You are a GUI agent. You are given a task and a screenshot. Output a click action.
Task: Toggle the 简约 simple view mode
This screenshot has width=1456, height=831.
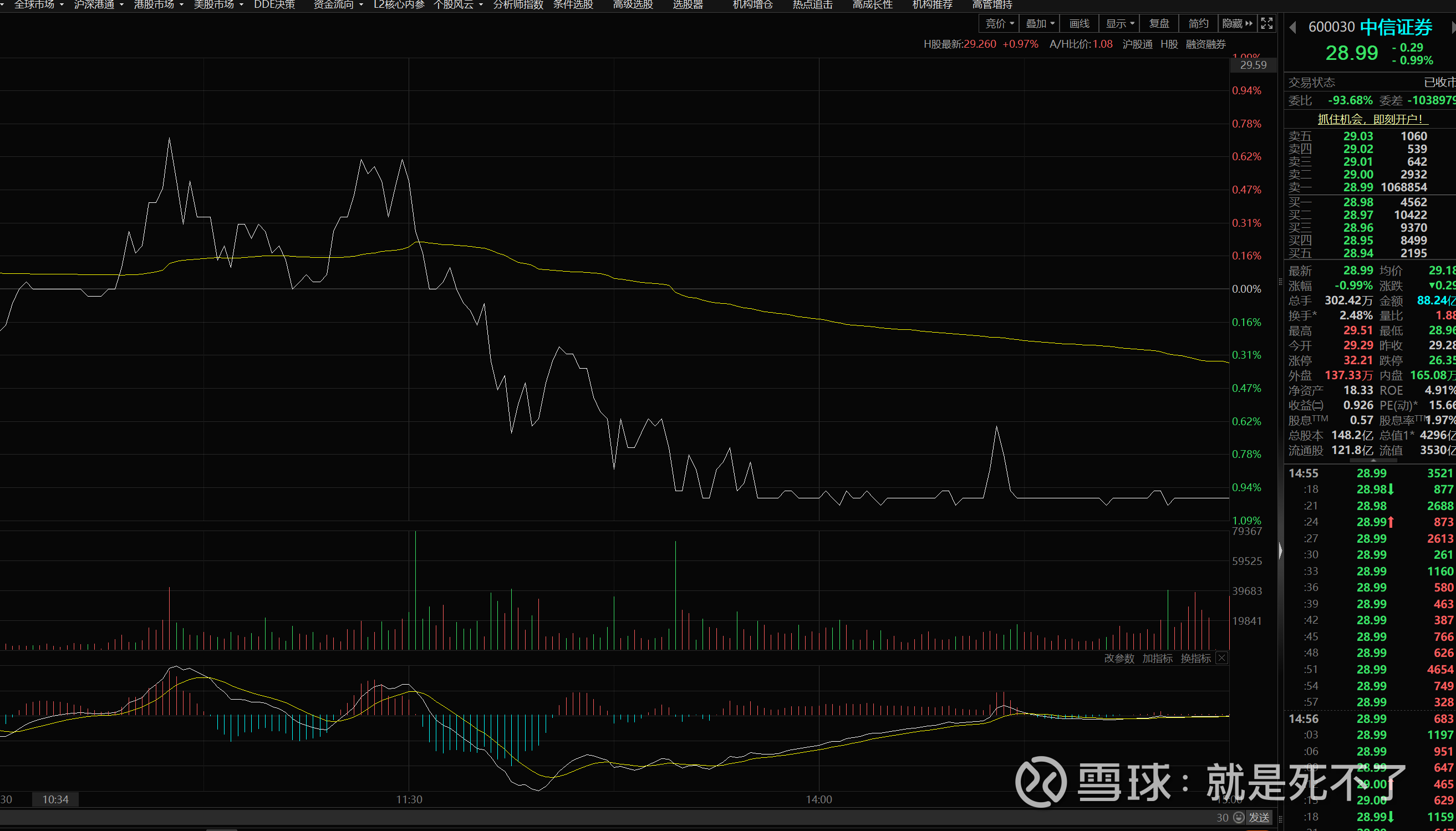(x=1198, y=23)
